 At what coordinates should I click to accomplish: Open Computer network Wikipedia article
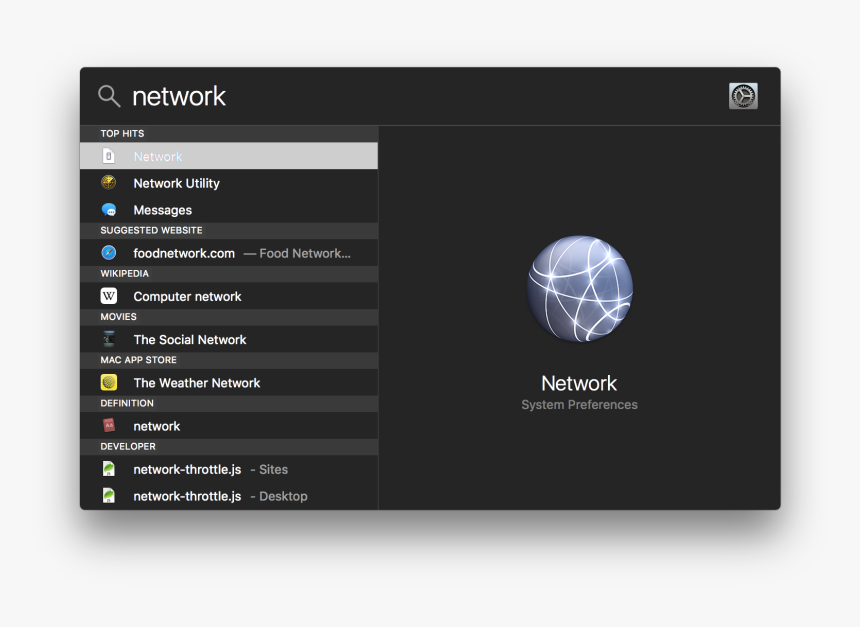click(229, 296)
